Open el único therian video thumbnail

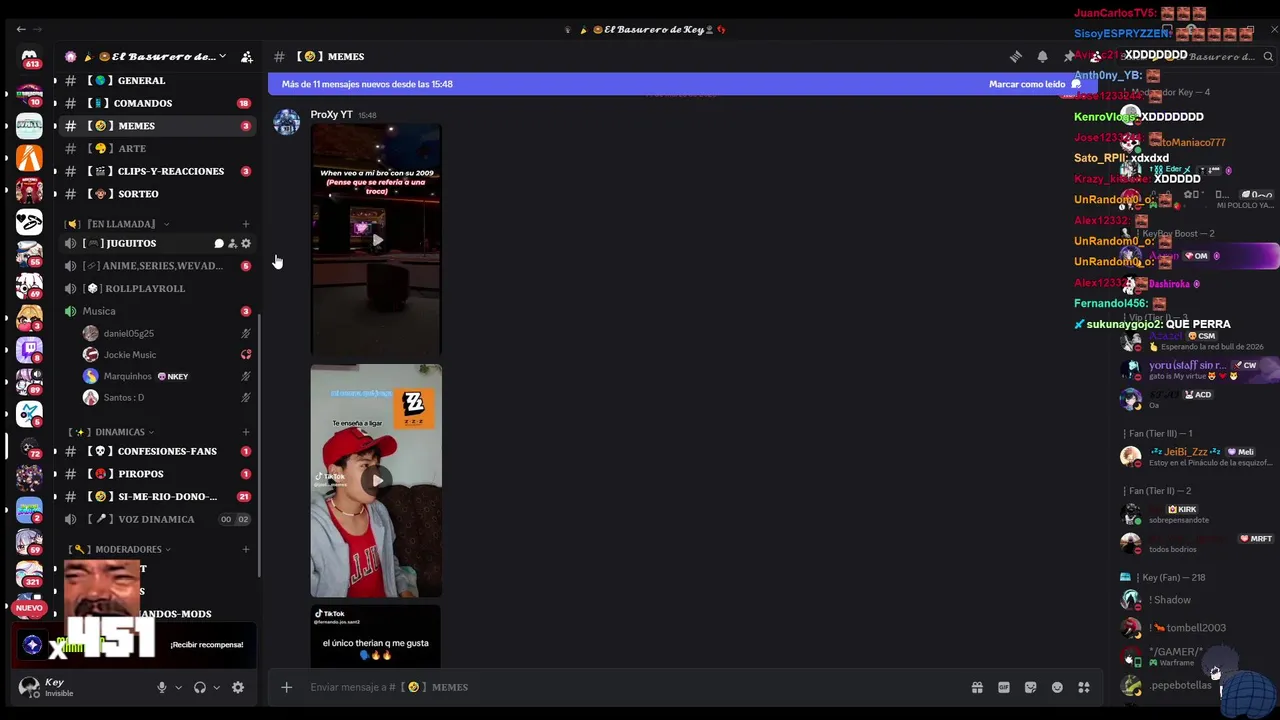click(x=376, y=636)
